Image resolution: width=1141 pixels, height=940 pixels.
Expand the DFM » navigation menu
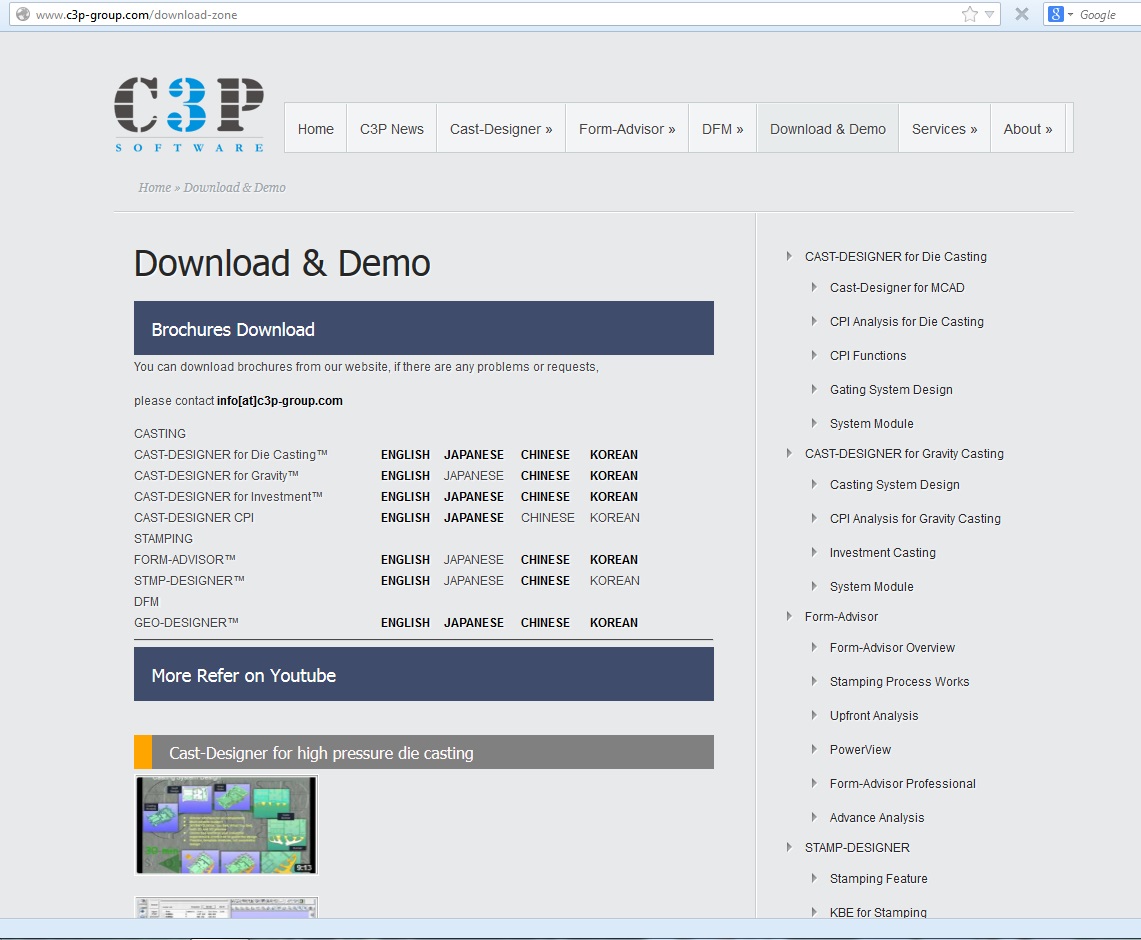(x=723, y=129)
